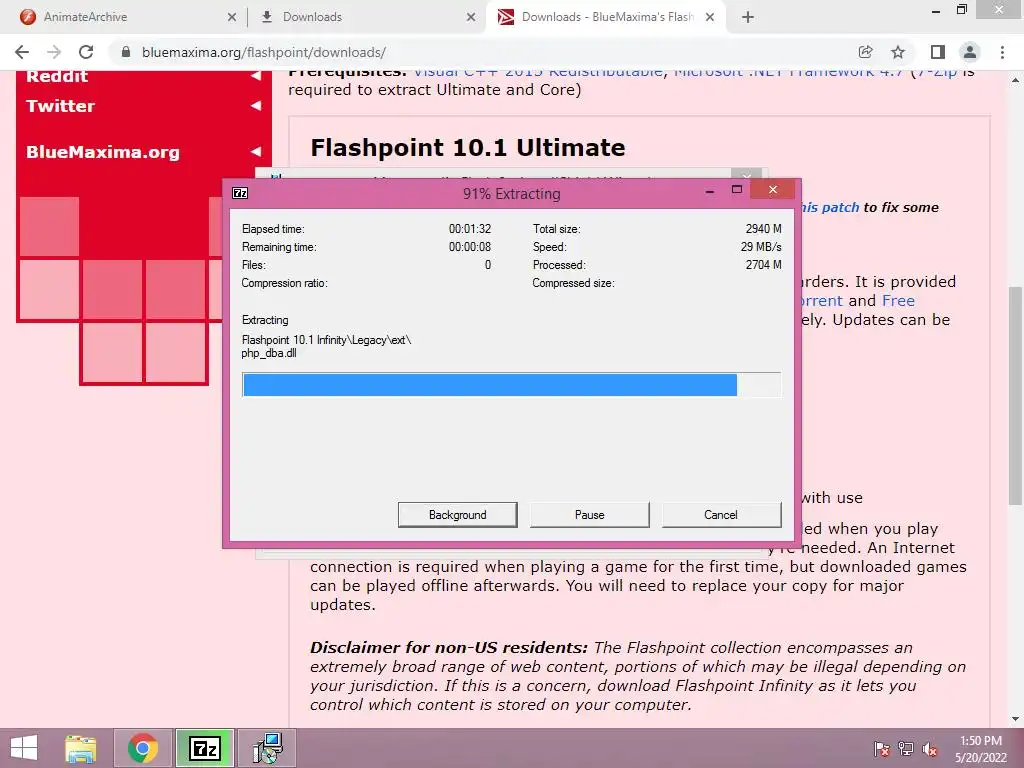The width and height of the screenshot is (1024, 768).
Task: Click the blue extraction progress bar
Action: 511,385
